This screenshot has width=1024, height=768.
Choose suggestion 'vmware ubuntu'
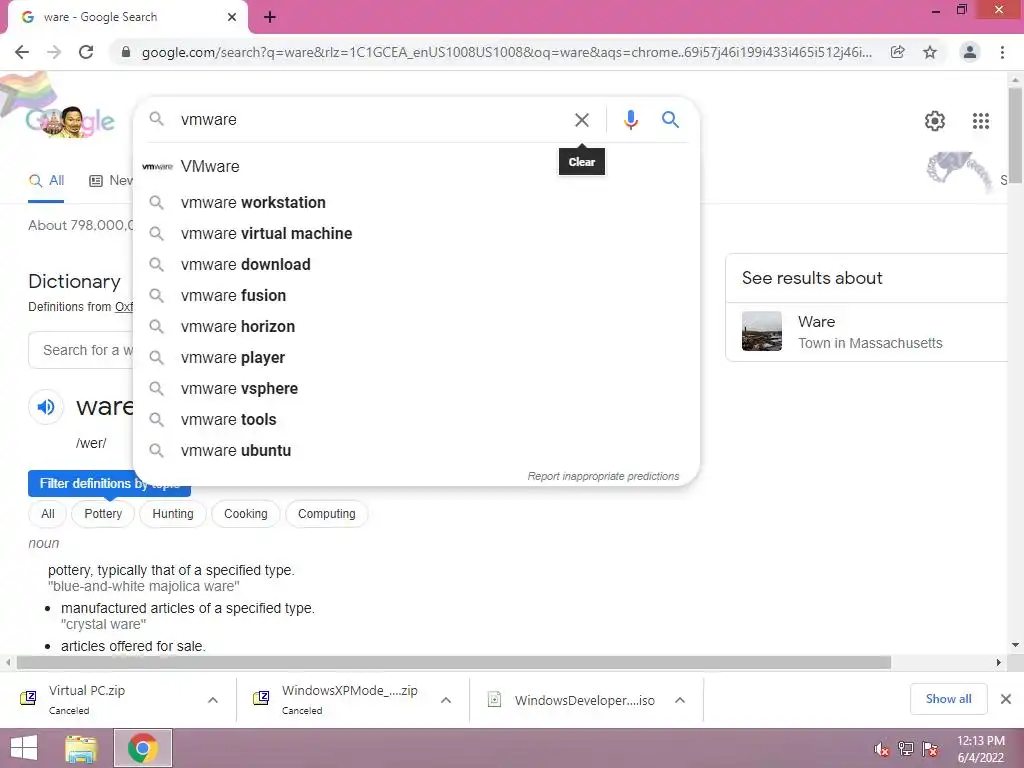click(x=416, y=451)
